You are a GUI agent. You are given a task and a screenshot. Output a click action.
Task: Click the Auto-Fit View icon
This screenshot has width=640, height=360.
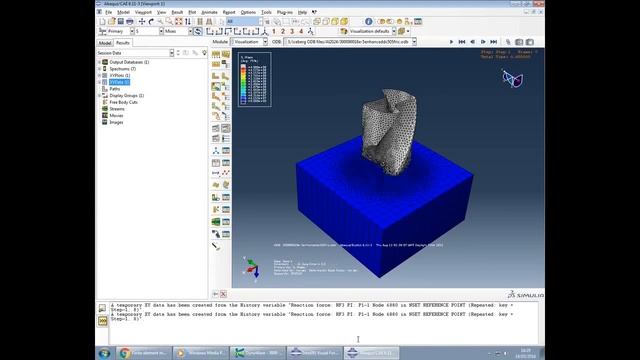coord(178,22)
